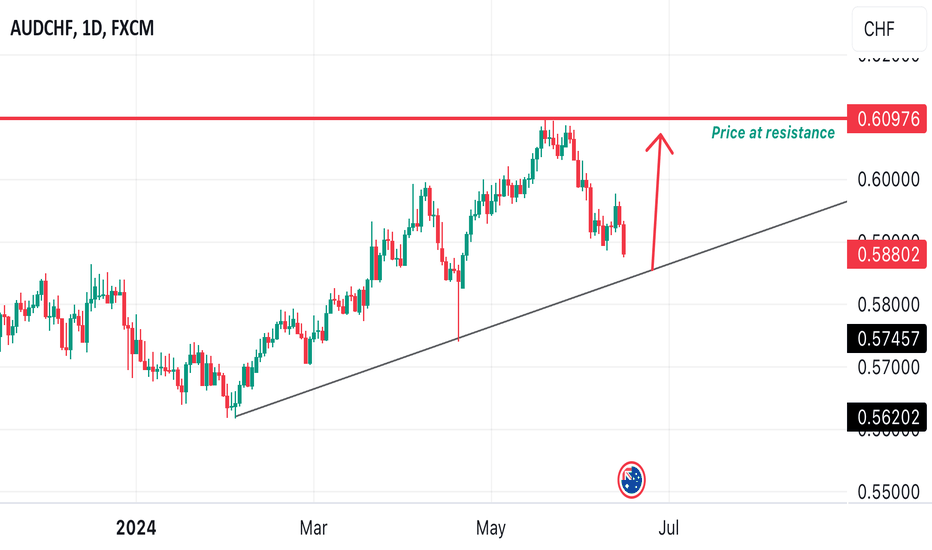
Task: Click the latest red candlestick near 0.588
Action: tap(624, 240)
